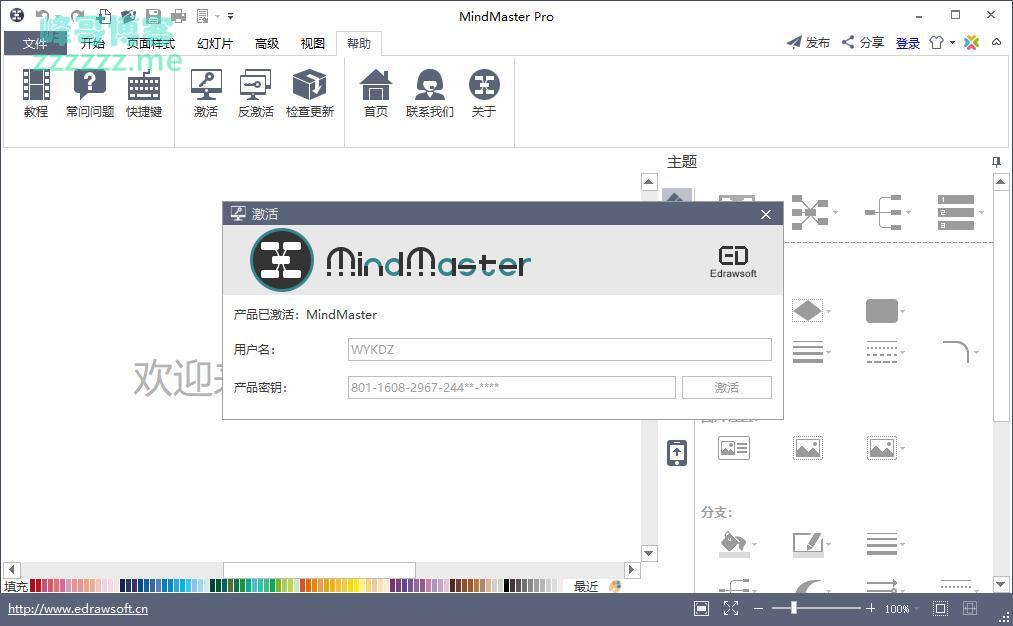Click the 检查更新 check for updates icon

[309, 93]
